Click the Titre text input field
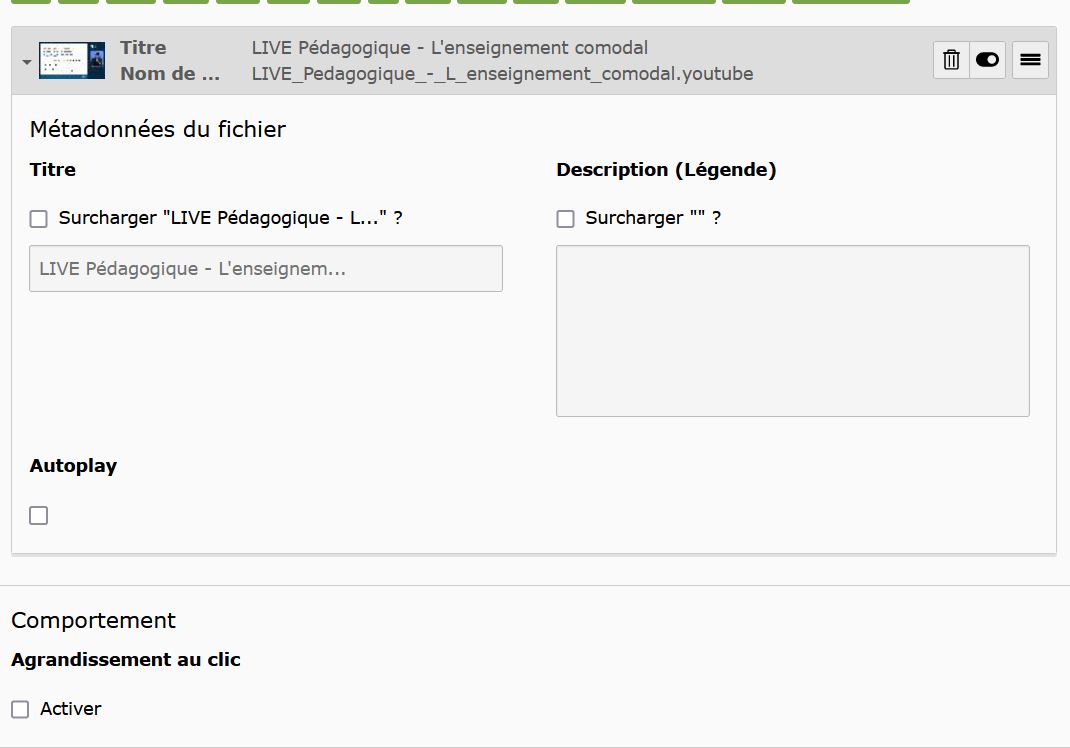The image size is (1070, 748). point(266,269)
